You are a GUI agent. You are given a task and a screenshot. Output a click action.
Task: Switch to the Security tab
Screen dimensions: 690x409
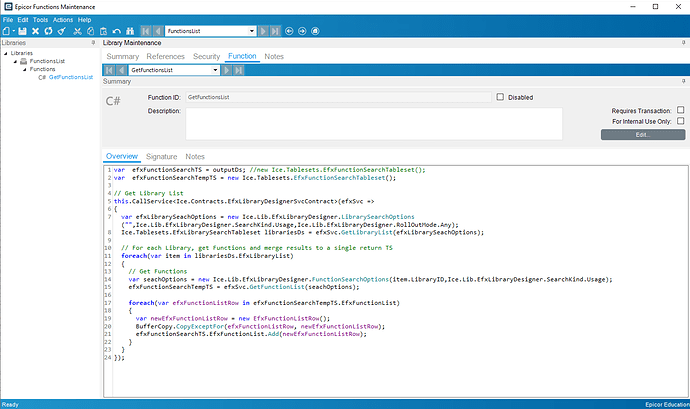(x=206, y=56)
